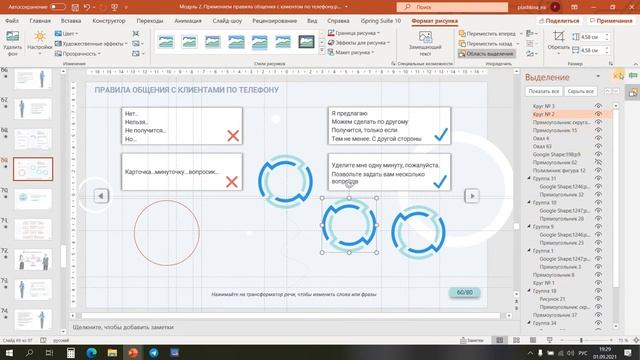
Task: Open Эффекты для рисунка dropdown
Action: 359,42
